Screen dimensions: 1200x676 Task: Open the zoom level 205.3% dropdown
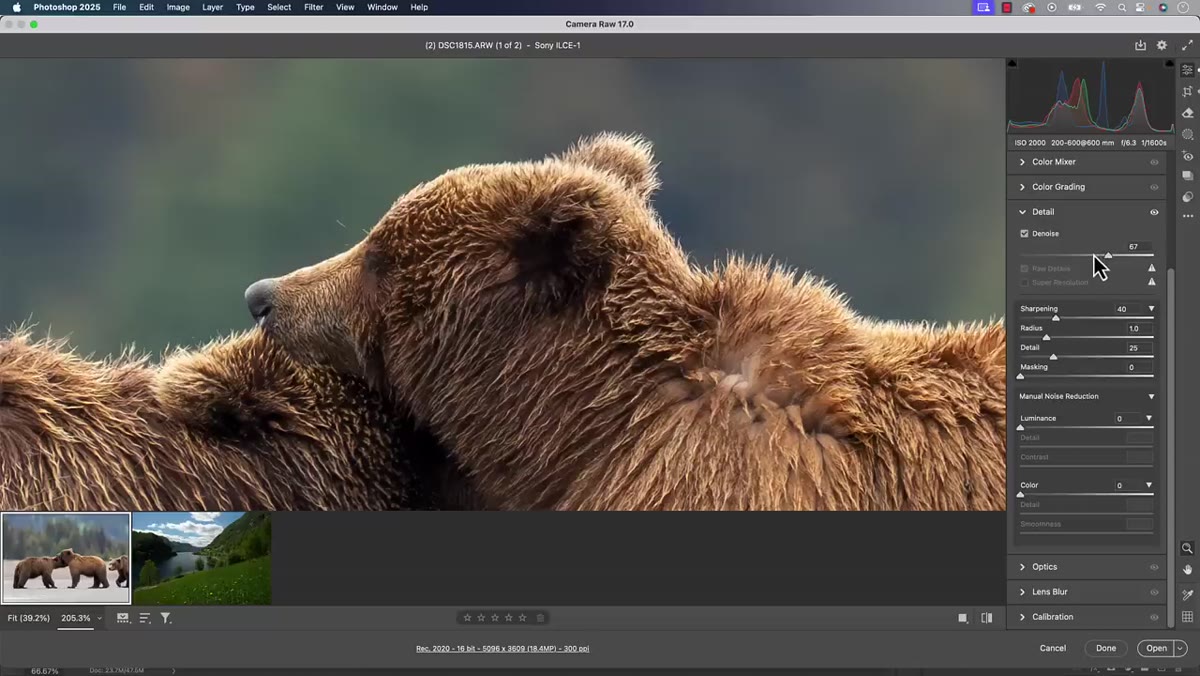[x=81, y=618]
